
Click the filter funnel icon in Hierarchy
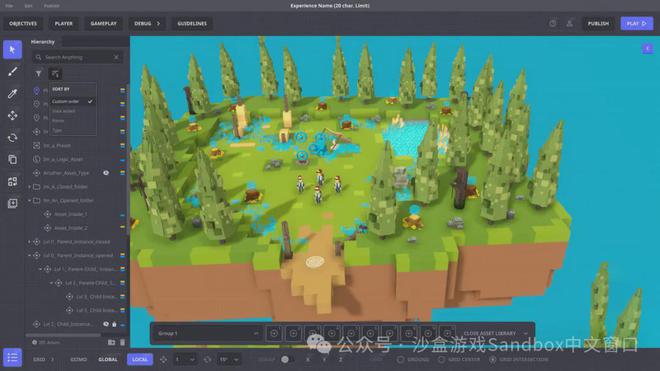pos(38,74)
